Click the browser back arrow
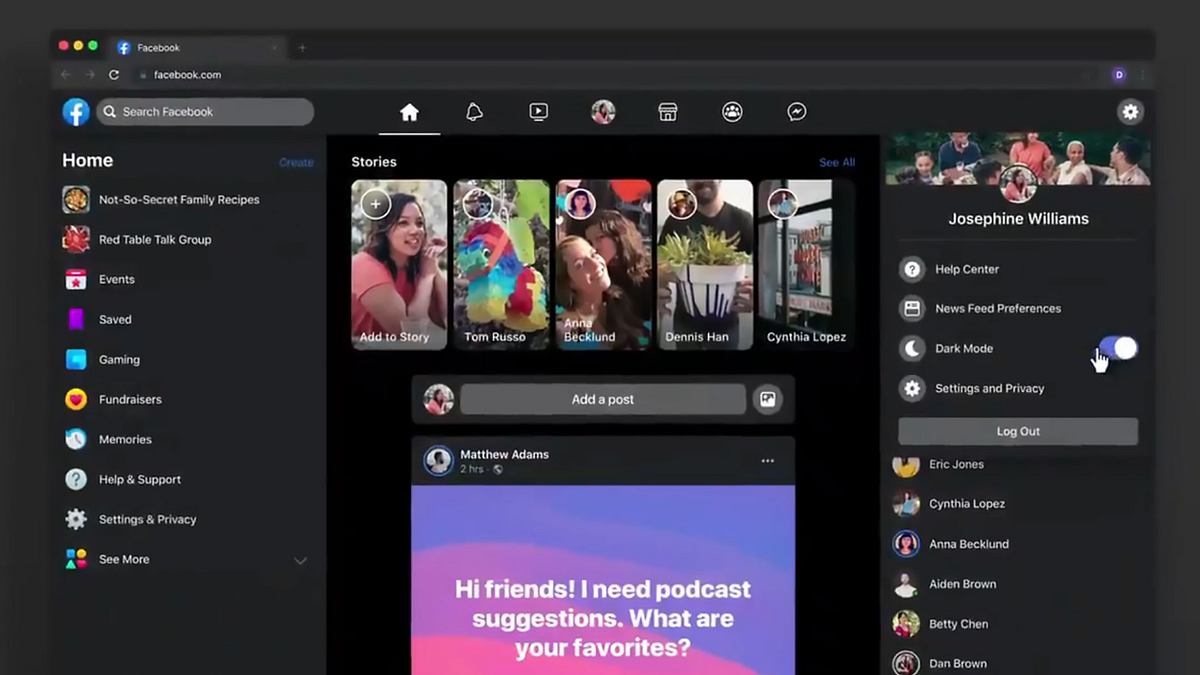This screenshot has height=675, width=1200. 66,75
